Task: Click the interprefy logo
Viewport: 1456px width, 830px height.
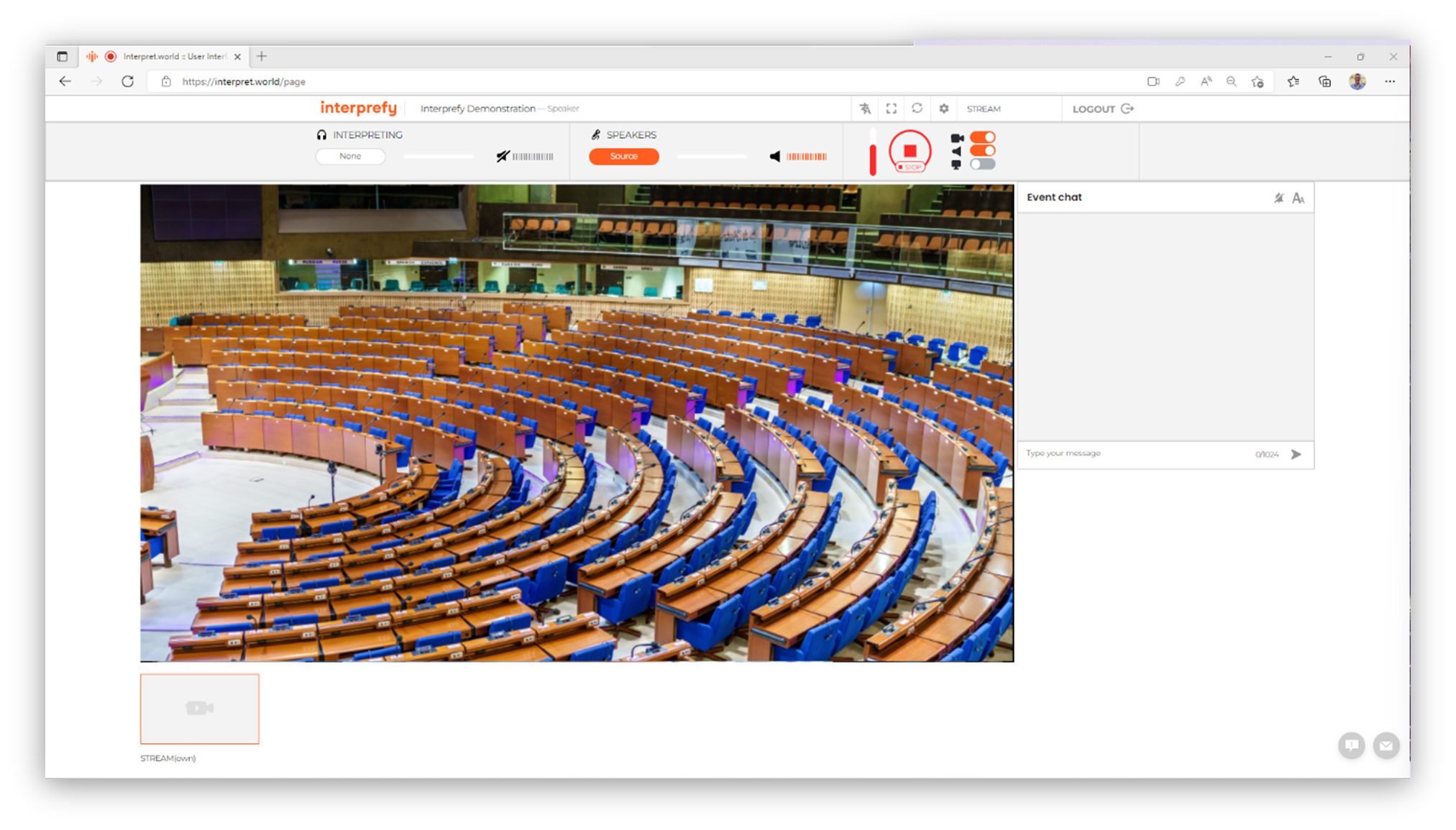Action: coord(358,109)
